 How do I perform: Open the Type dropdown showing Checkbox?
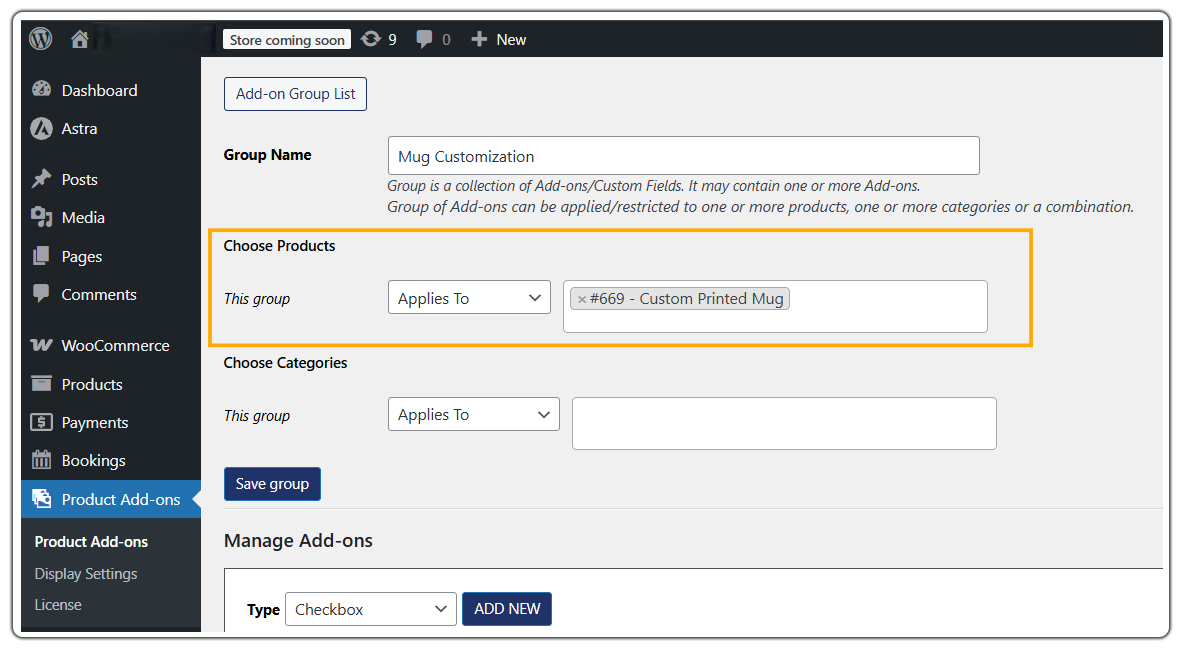370,609
